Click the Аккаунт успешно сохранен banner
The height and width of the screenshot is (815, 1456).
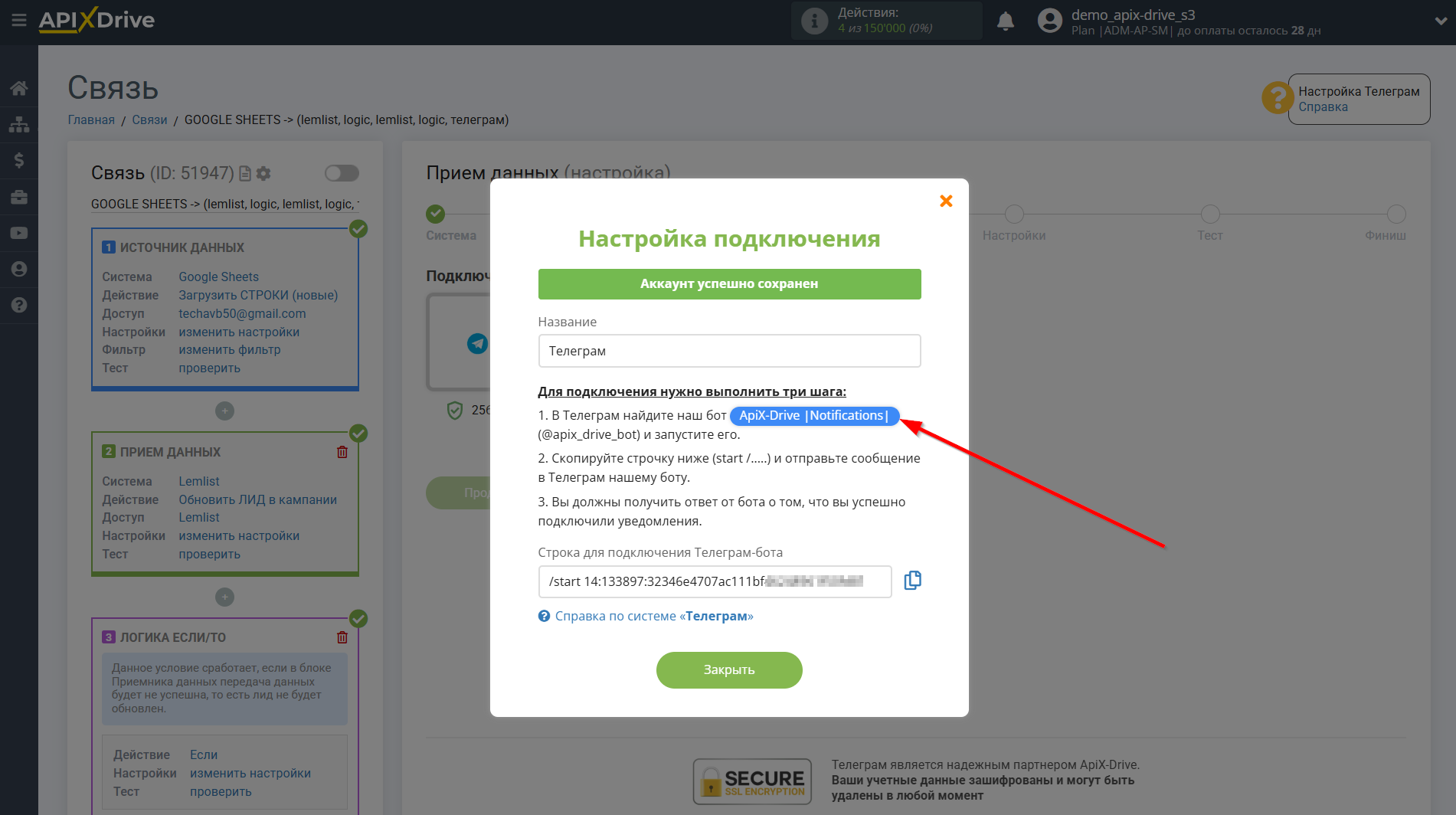[x=729, y=284]
